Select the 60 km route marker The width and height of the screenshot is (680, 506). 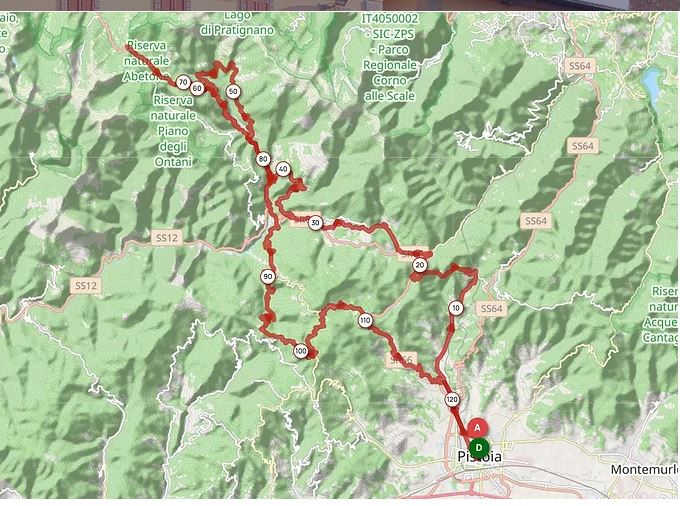coord(197,88)
